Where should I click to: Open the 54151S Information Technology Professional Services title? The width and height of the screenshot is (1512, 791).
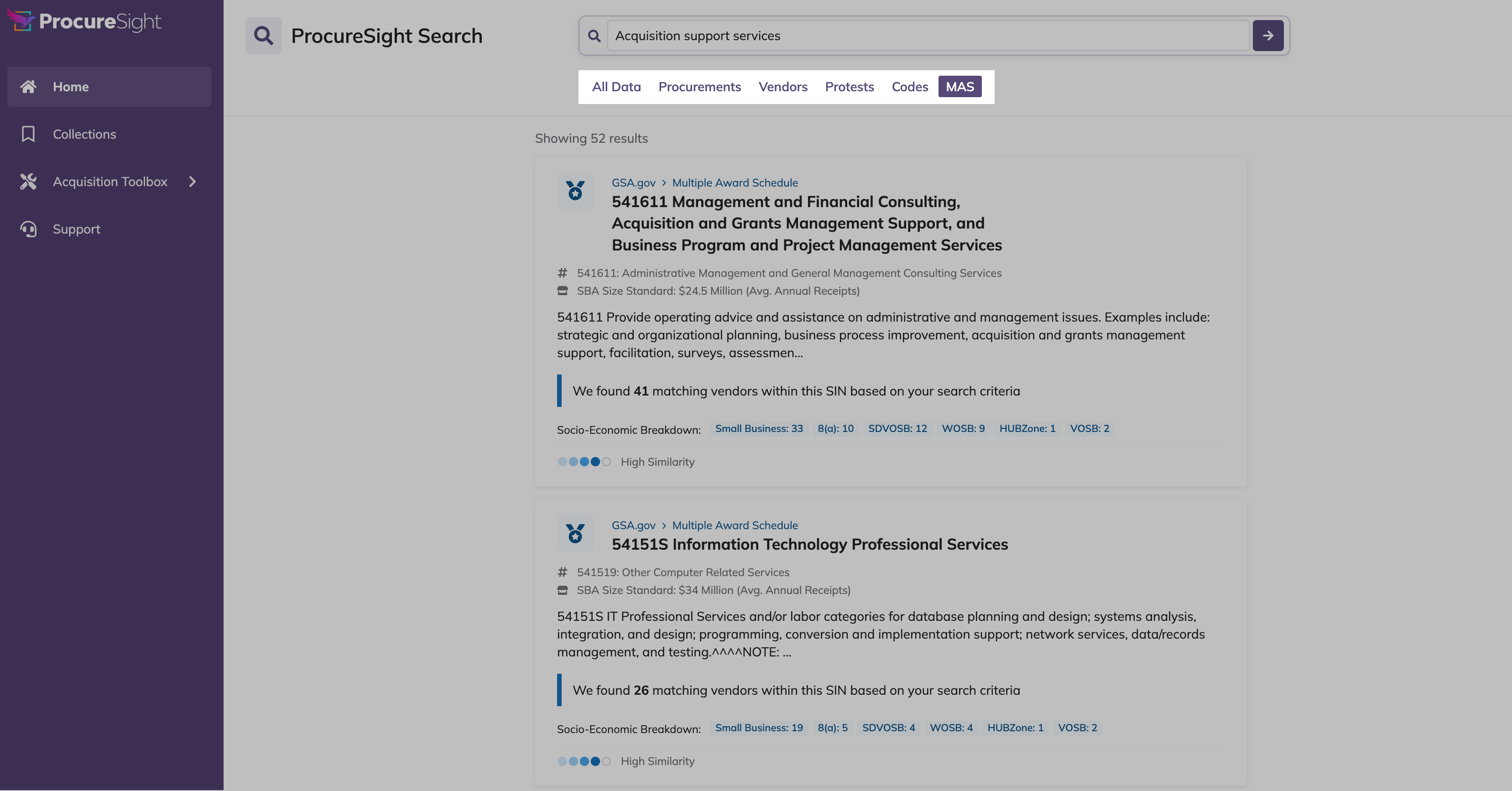coord(810,545)
